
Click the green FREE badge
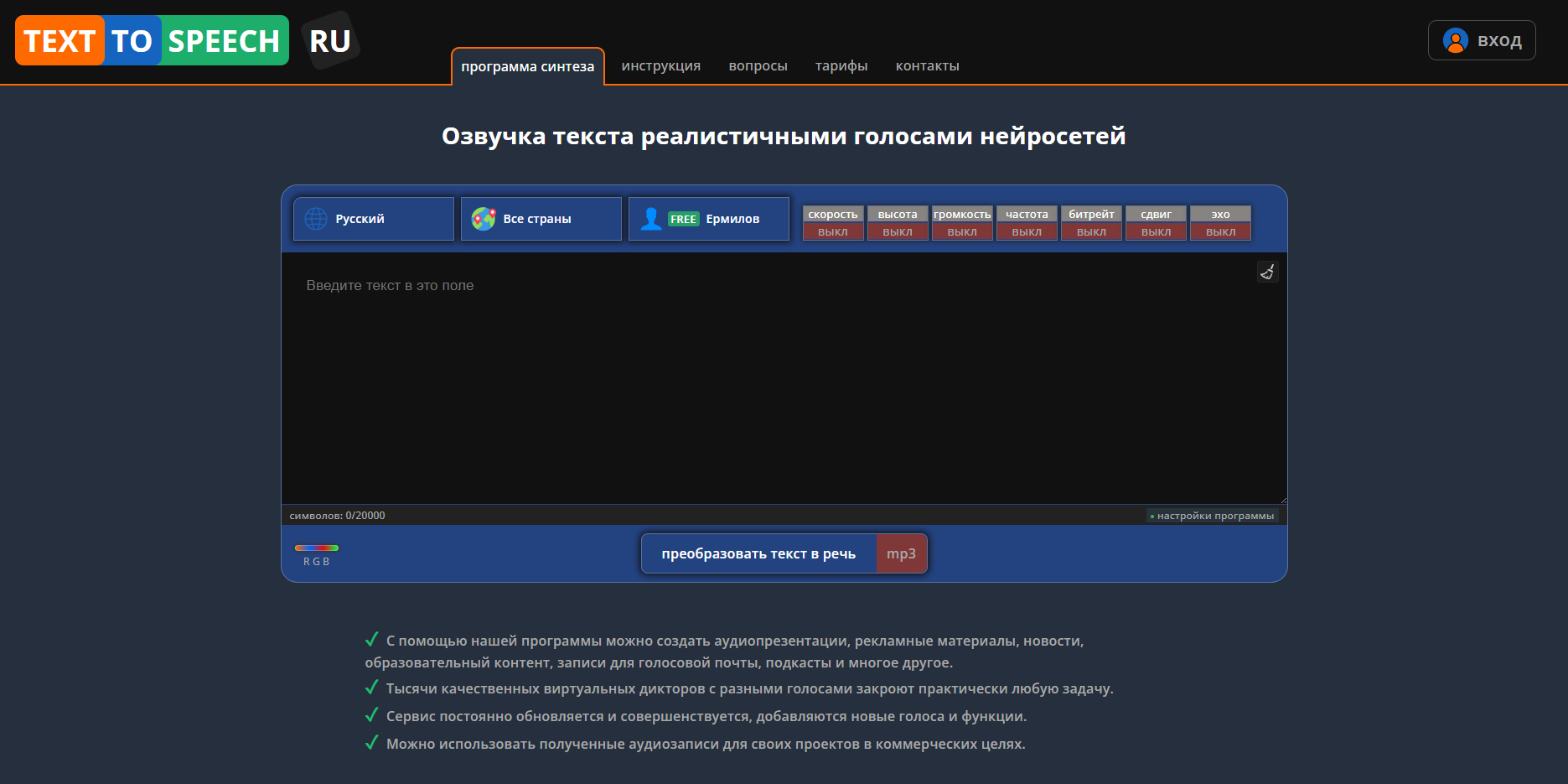(683, 219)
